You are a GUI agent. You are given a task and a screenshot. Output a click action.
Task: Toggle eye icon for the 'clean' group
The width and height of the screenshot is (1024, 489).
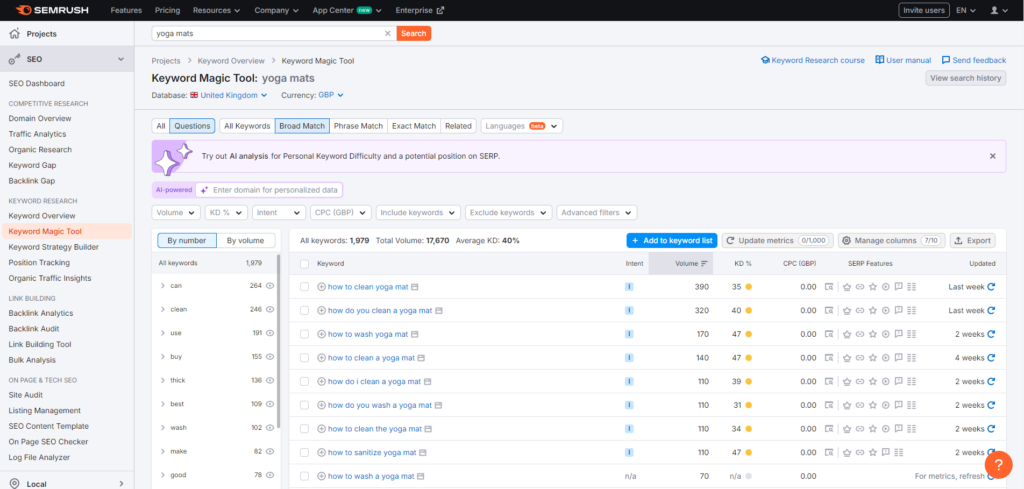click(x=270, y=309)
